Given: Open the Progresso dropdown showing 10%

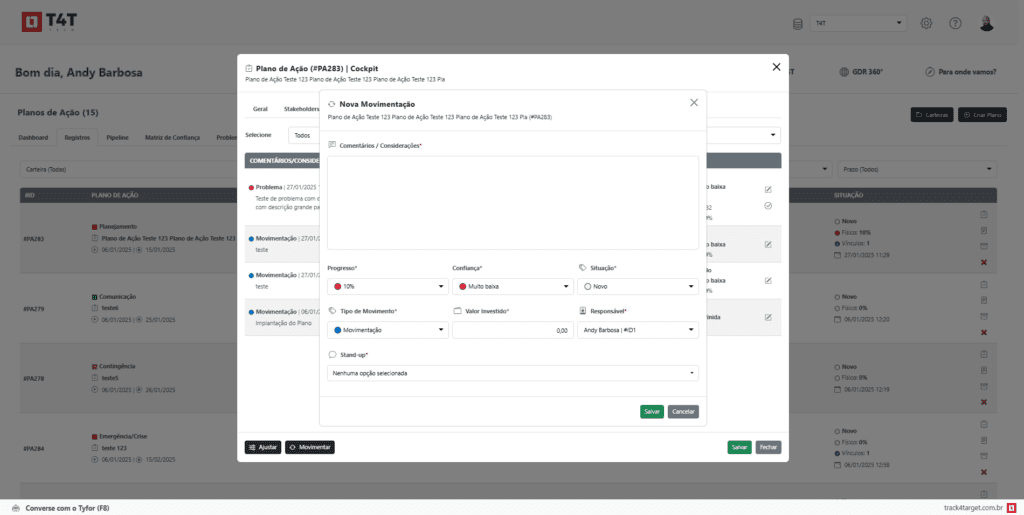Looking at the screenshot, I should click(x=387, y=287).
